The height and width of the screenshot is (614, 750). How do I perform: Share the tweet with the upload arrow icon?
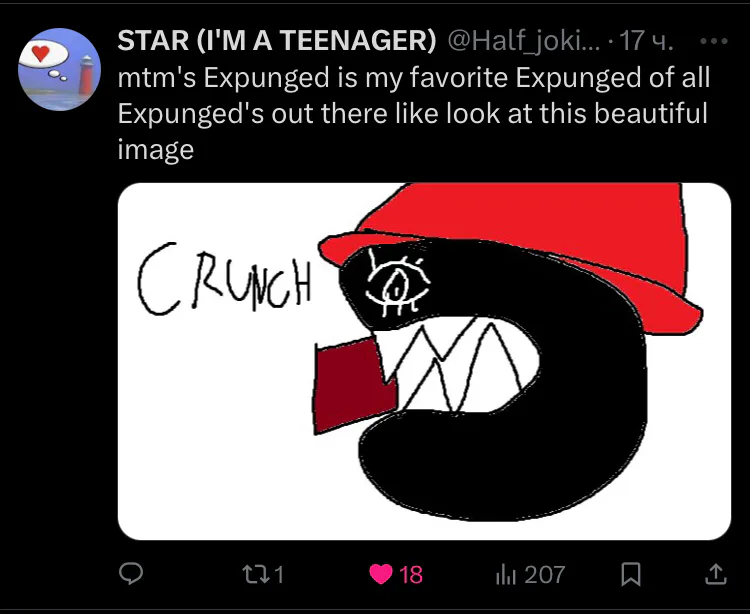[716, 574]
